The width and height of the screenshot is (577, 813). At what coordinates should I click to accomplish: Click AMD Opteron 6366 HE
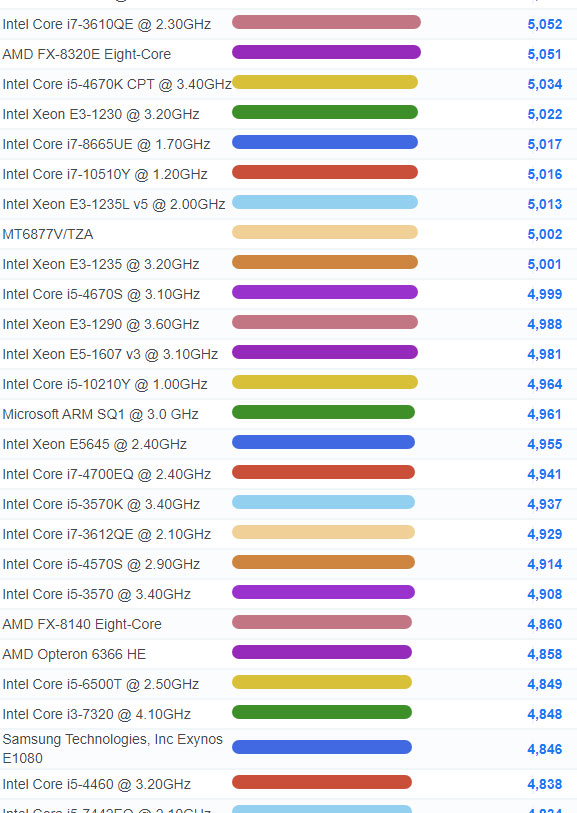74,655
